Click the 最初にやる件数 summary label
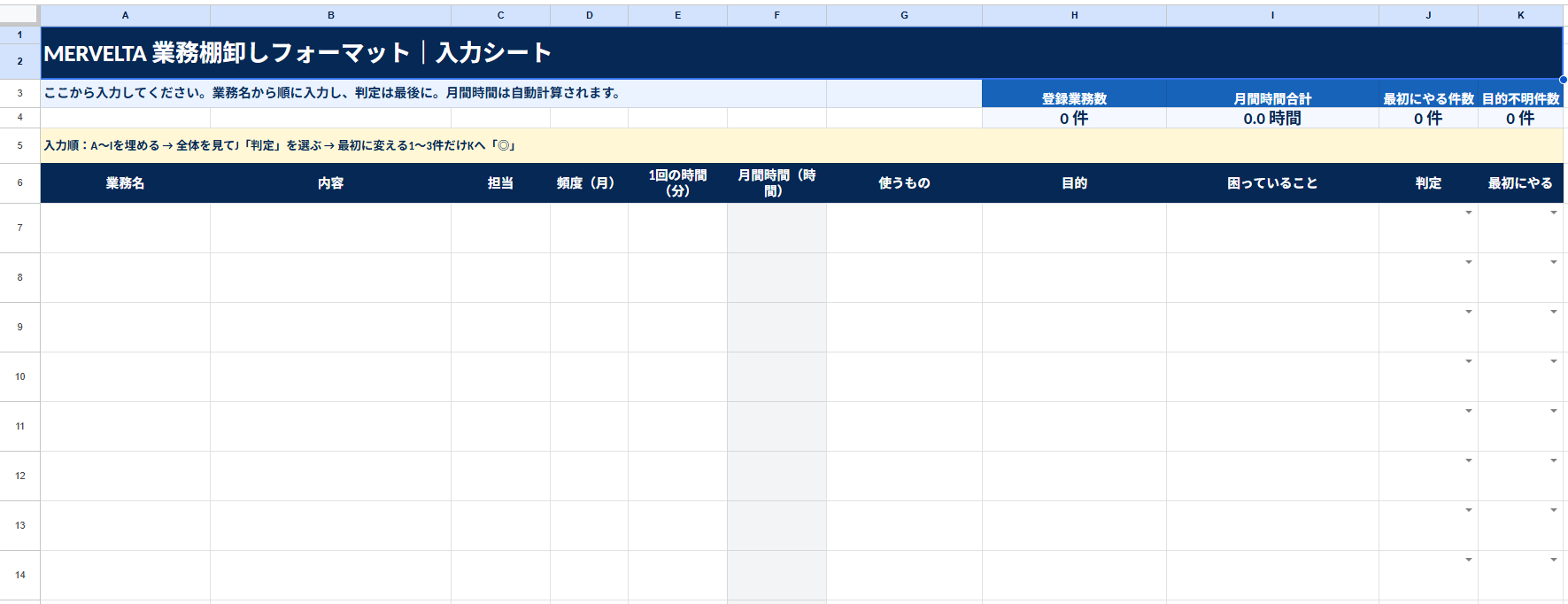The height and width of the screenshot is (604, 1568). (1429, 98)
